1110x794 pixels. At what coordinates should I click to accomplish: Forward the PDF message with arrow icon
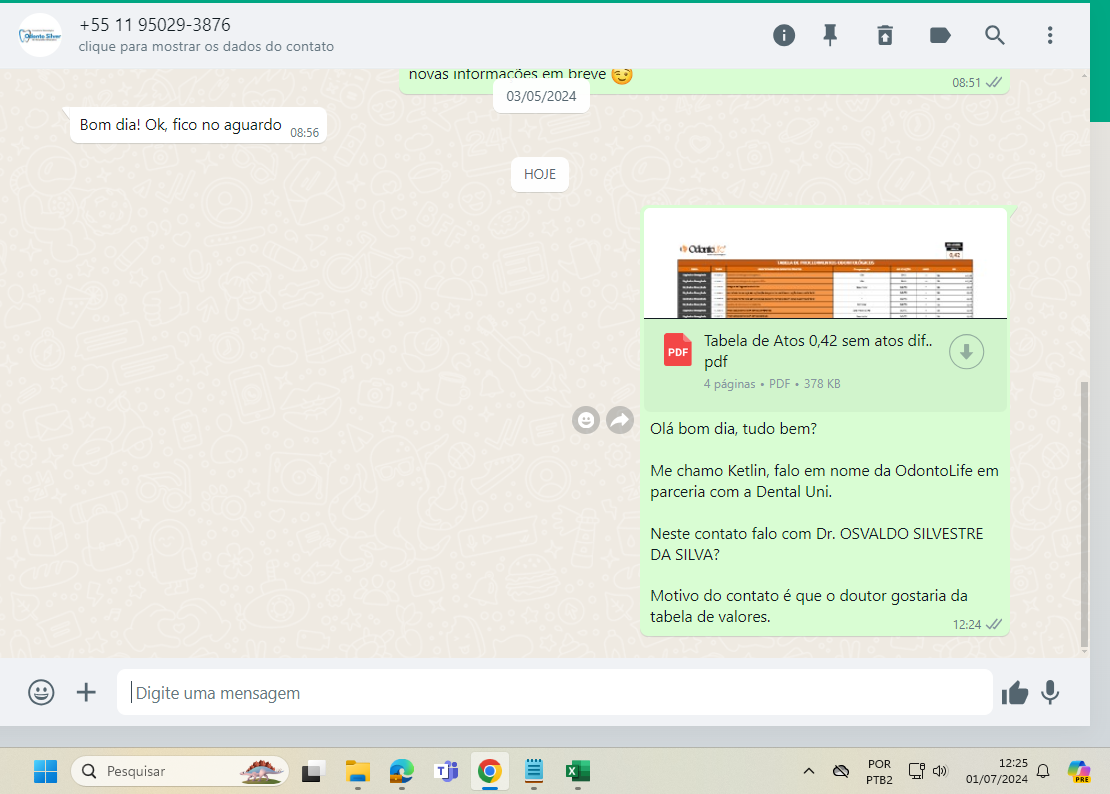click(x=620, y=420)
